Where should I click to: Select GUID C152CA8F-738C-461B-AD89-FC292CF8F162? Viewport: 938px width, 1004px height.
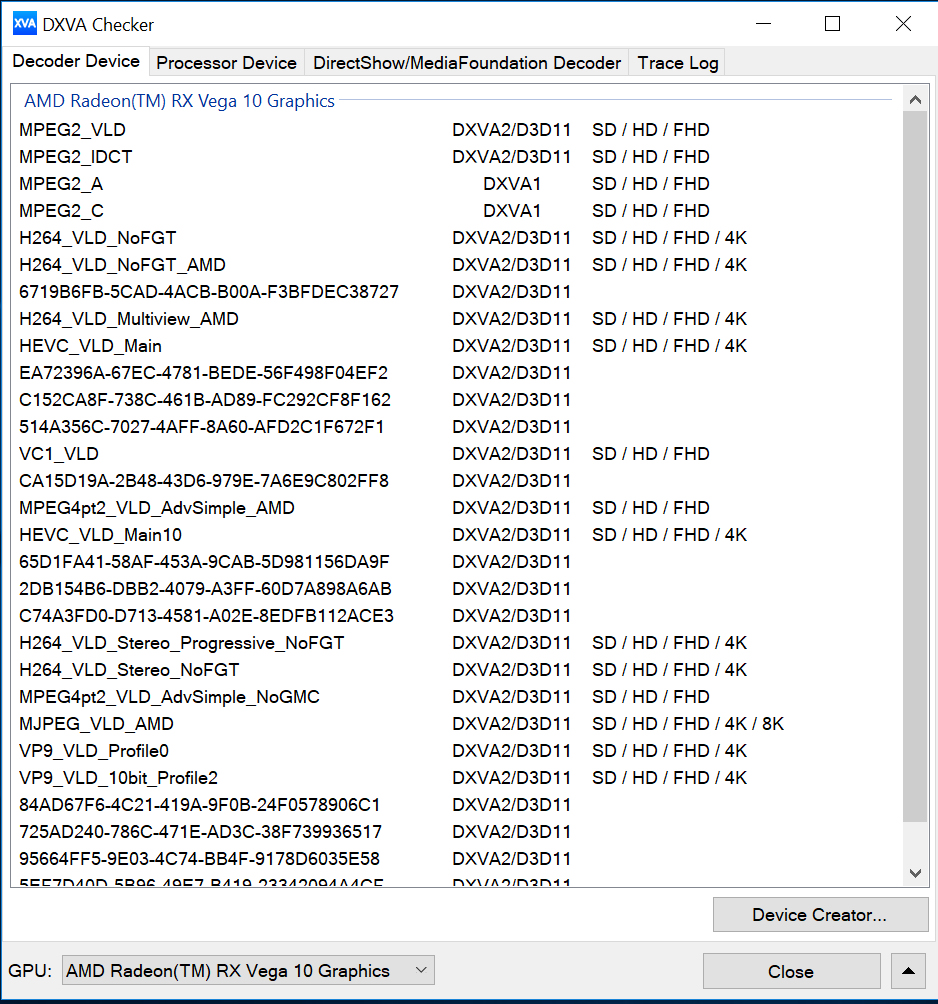(x=455, y=400)
